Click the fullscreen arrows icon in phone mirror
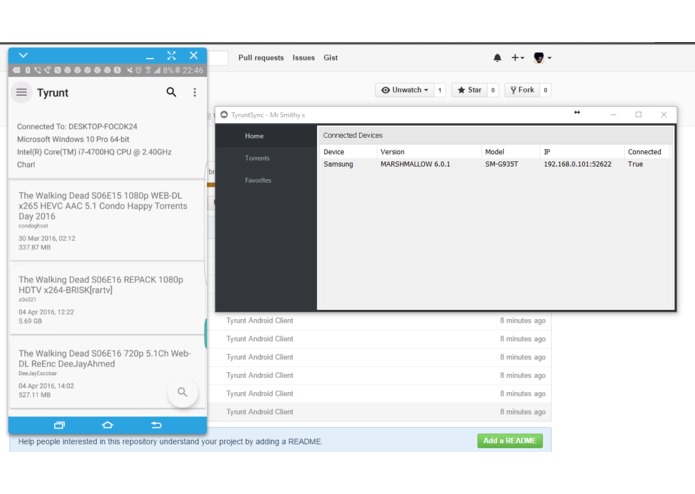This screenshot has height=494, width=695. [x=172, y=55]
